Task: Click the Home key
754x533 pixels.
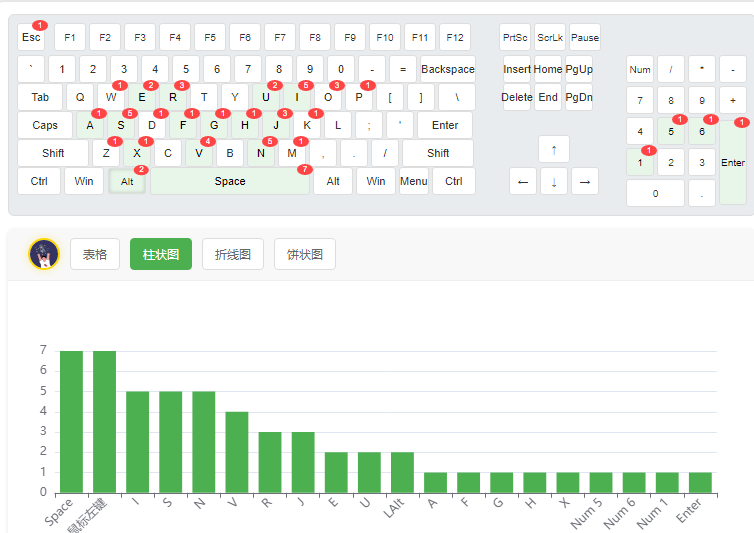Action: 548,69
